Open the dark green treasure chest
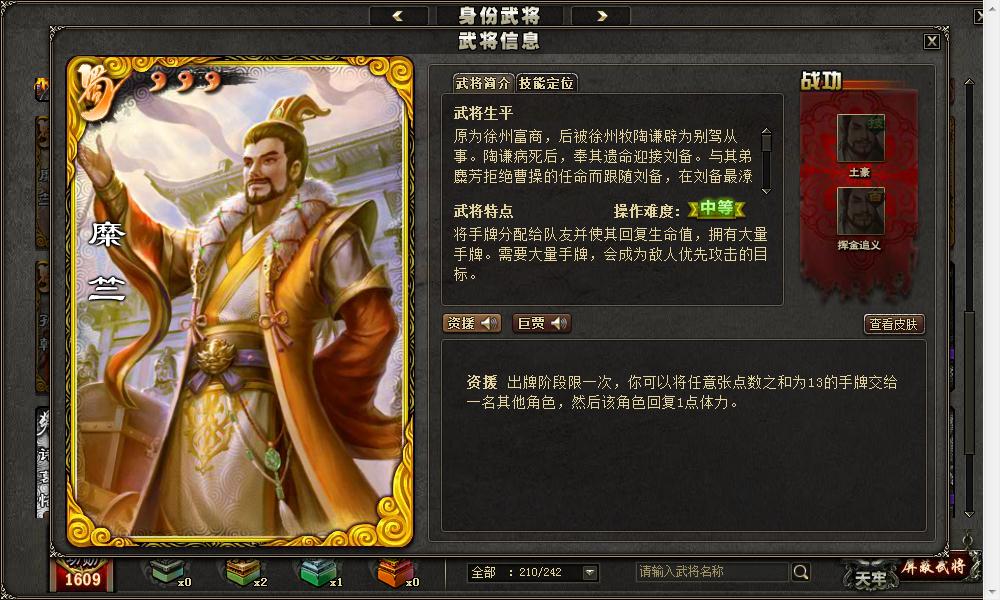The width and height of the screenshot is (1000, 600). [x=167, y=571]
